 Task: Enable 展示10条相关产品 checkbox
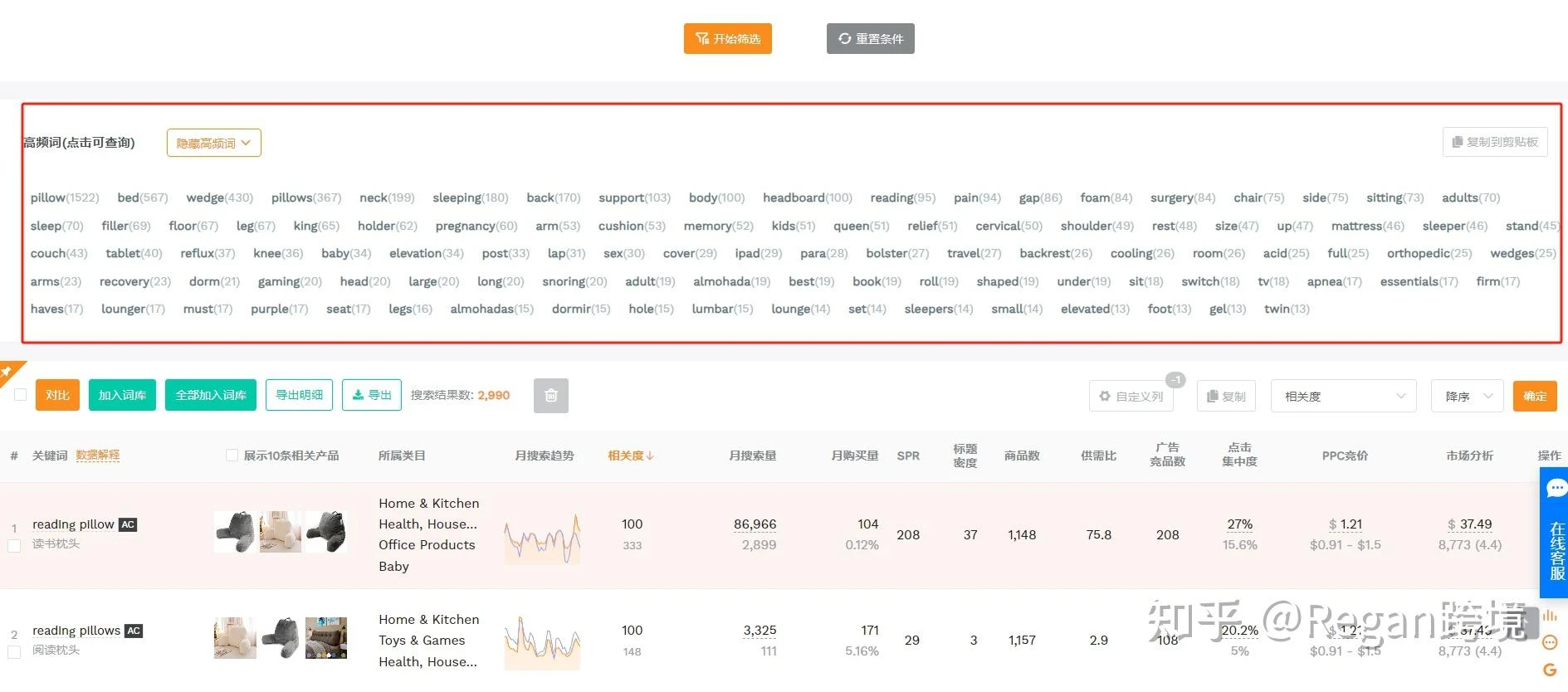[x=232, y=456]
